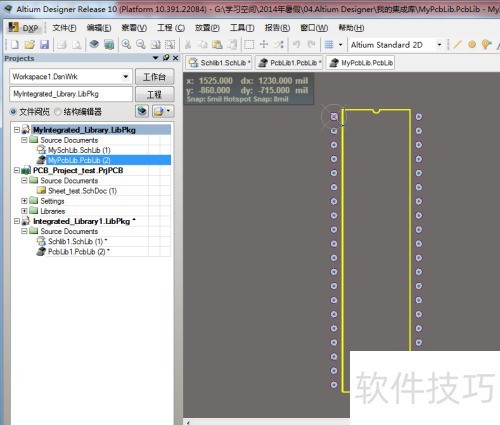
Task: Click the Open File folder icon
Action: pyautogui.click(x=30, y=44)
